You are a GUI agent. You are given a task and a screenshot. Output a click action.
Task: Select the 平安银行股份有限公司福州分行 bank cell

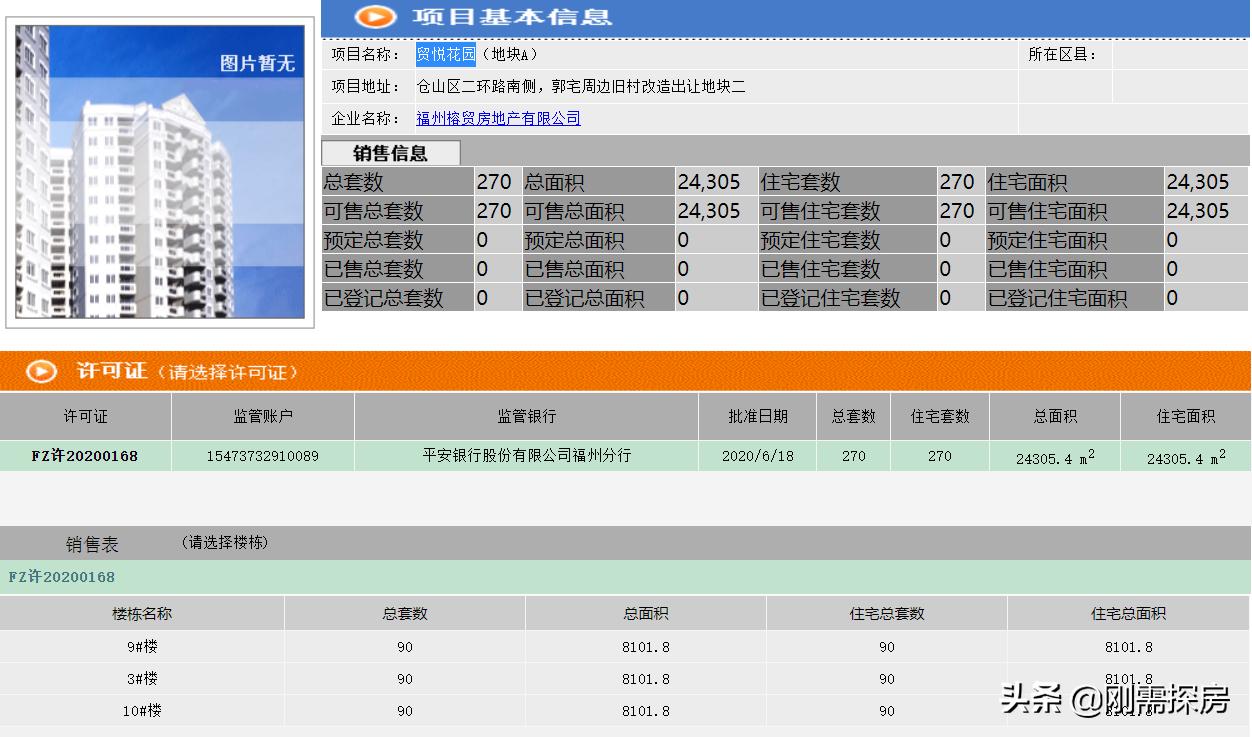(525, 456)
